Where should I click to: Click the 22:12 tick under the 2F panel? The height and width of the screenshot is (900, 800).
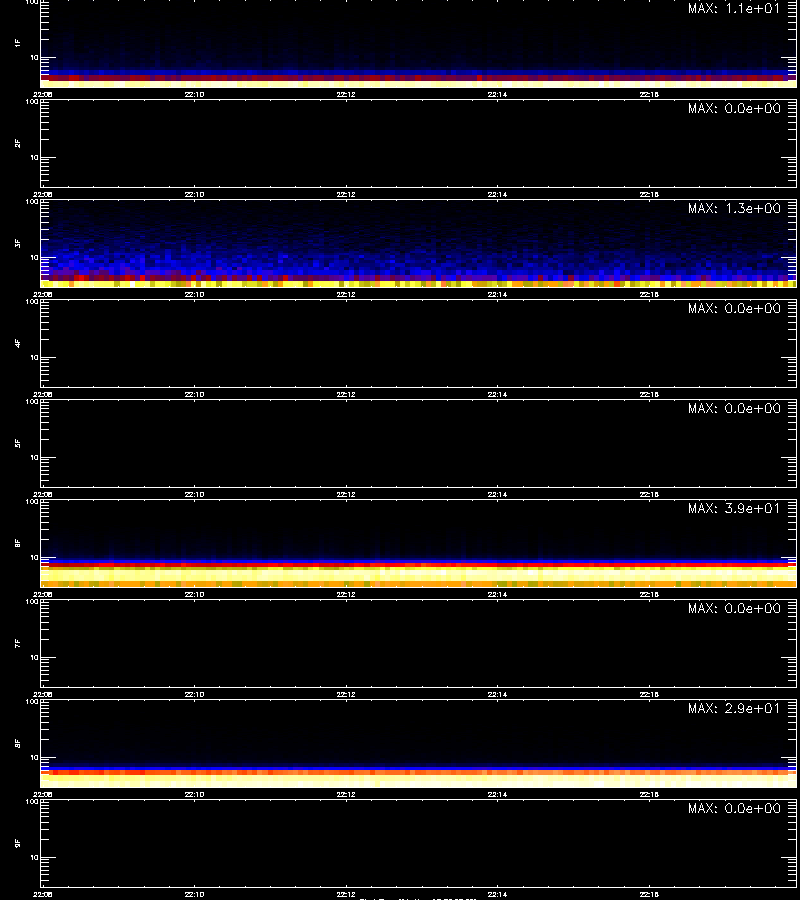click(345, 195)
